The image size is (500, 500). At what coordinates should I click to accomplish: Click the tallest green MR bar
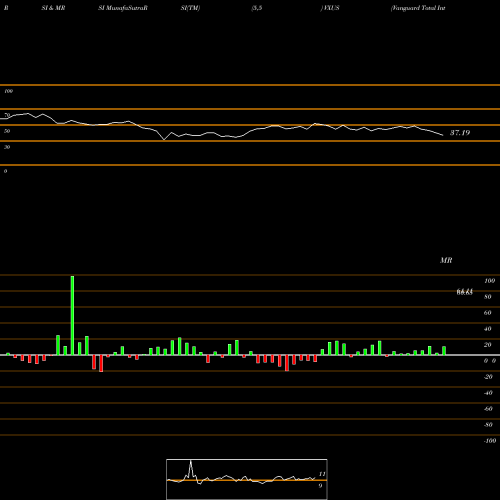pos(72,315)
